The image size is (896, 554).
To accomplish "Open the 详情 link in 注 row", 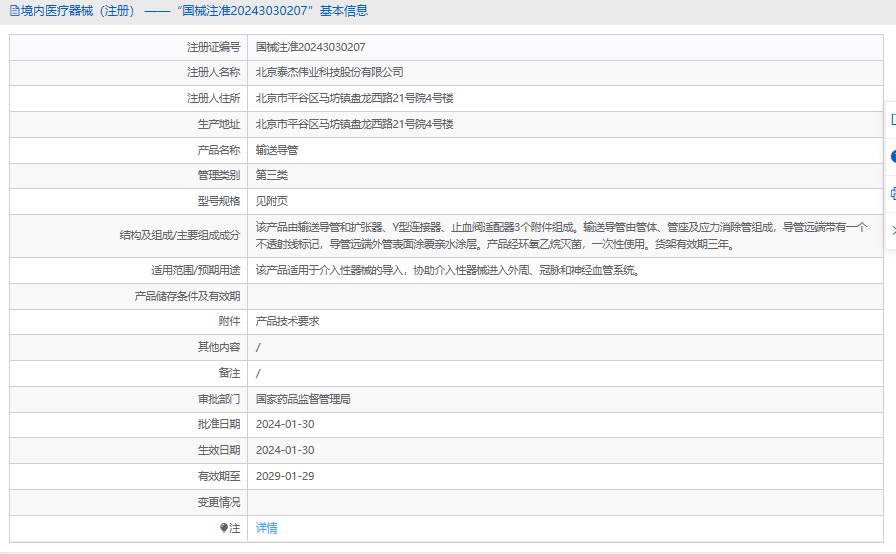I will click(266, 528).
